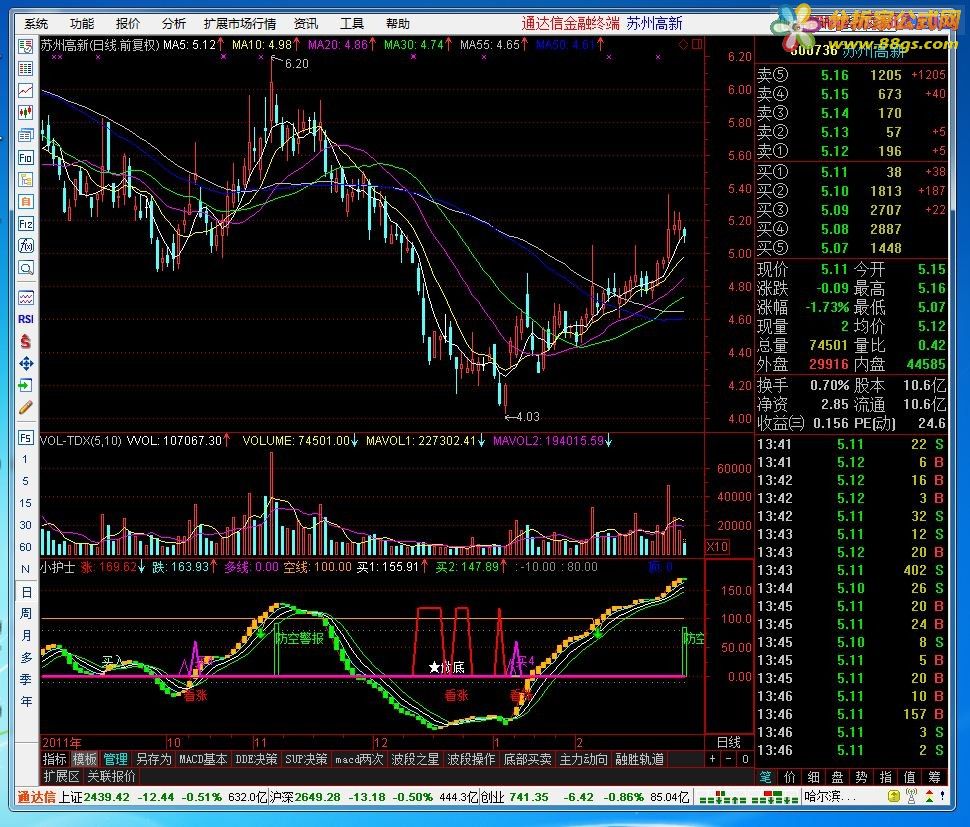Image resolution: width=970 pixels, height=827 pixels.
Task: Click the multi-window layout icon
Action: point(25,135)
